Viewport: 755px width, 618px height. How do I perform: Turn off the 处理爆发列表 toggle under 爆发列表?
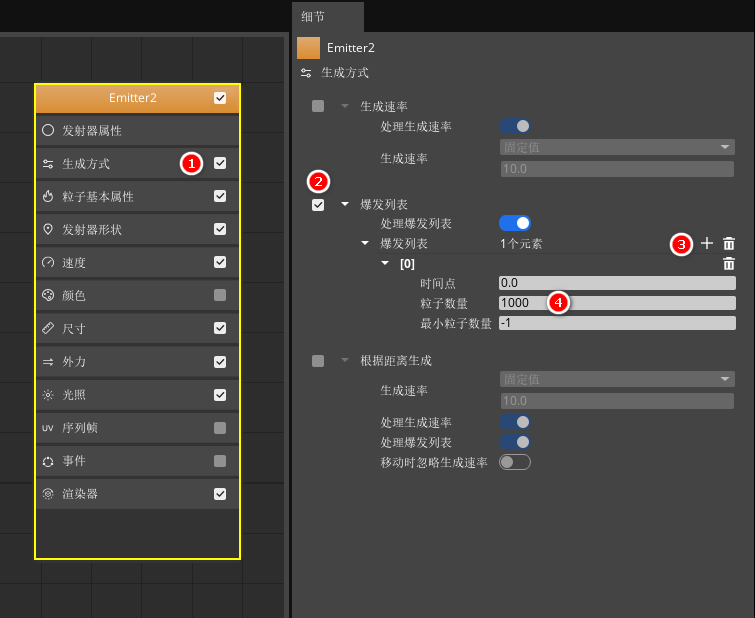(x=514, y=223)
